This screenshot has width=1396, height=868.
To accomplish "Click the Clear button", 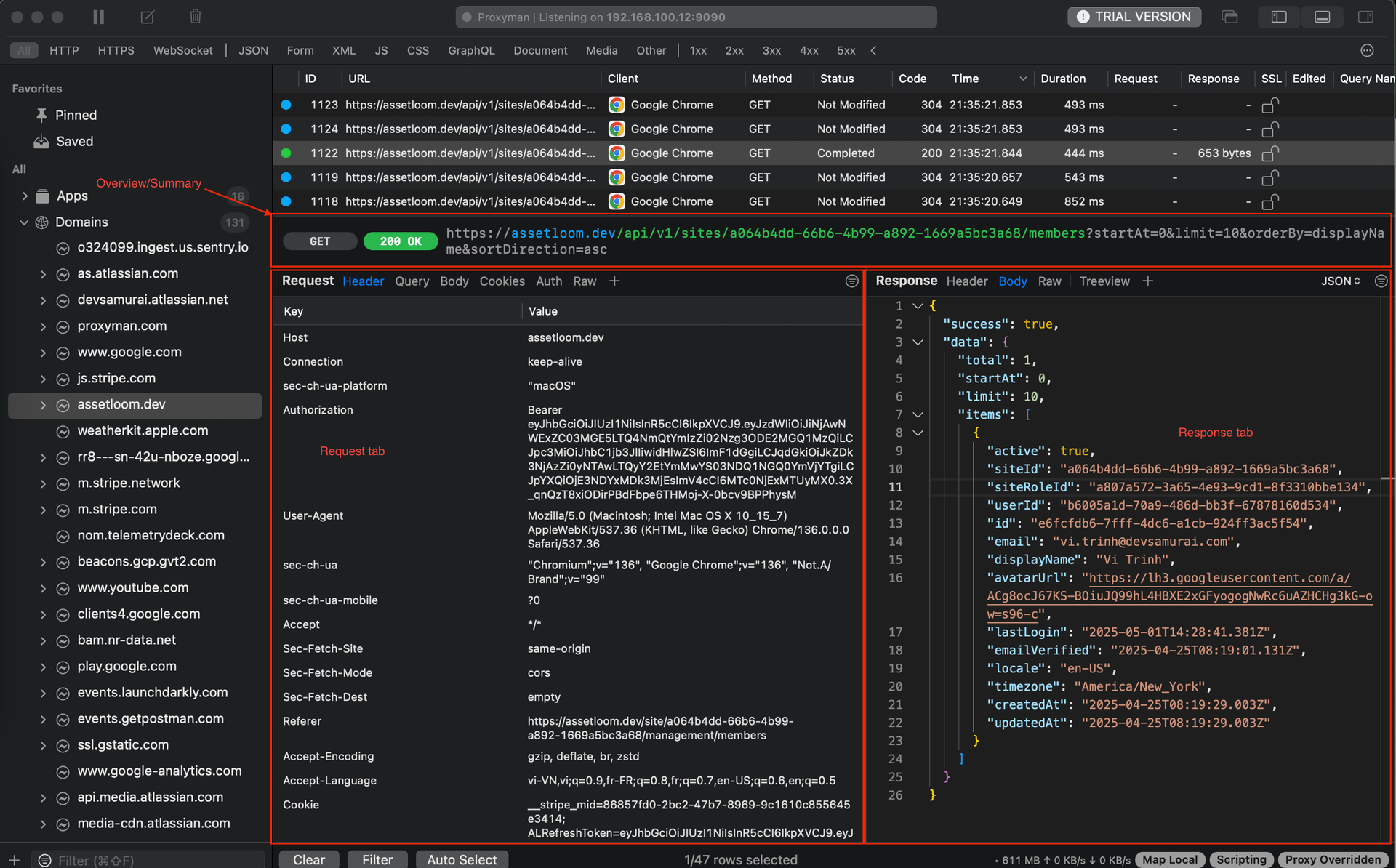I will [x=309, y=859].
